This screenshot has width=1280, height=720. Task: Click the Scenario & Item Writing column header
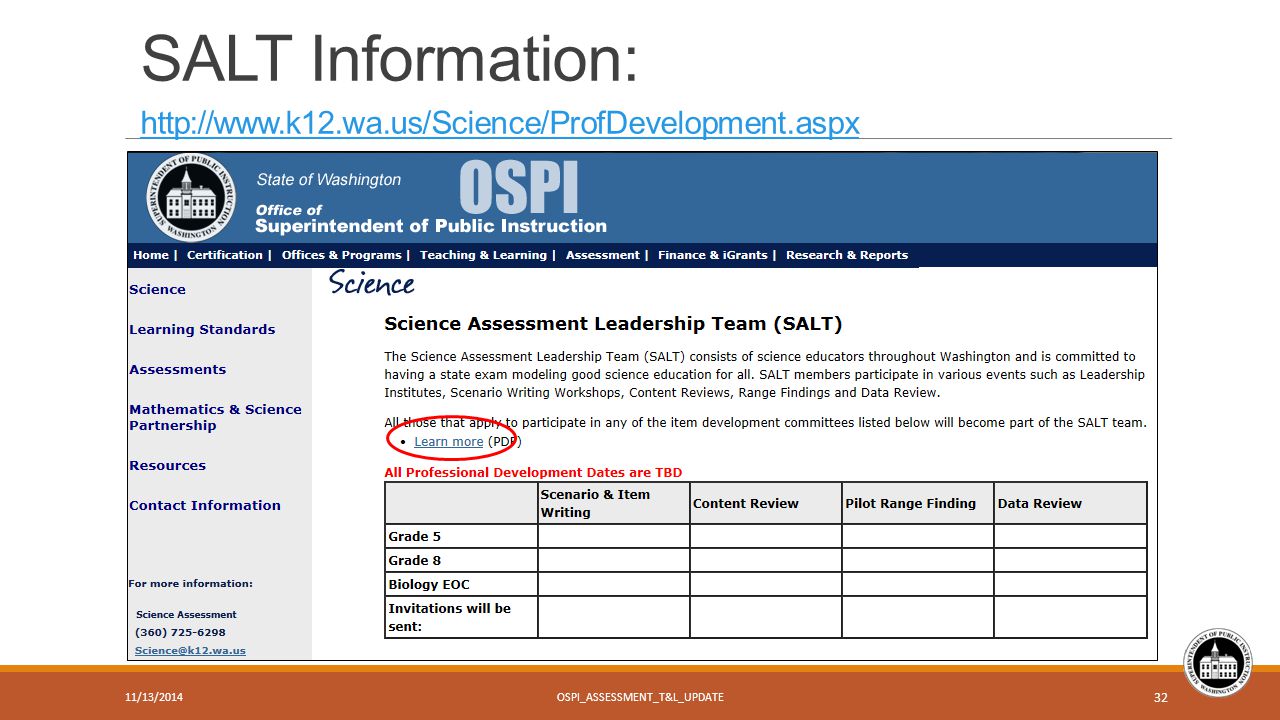click(613, 503)
